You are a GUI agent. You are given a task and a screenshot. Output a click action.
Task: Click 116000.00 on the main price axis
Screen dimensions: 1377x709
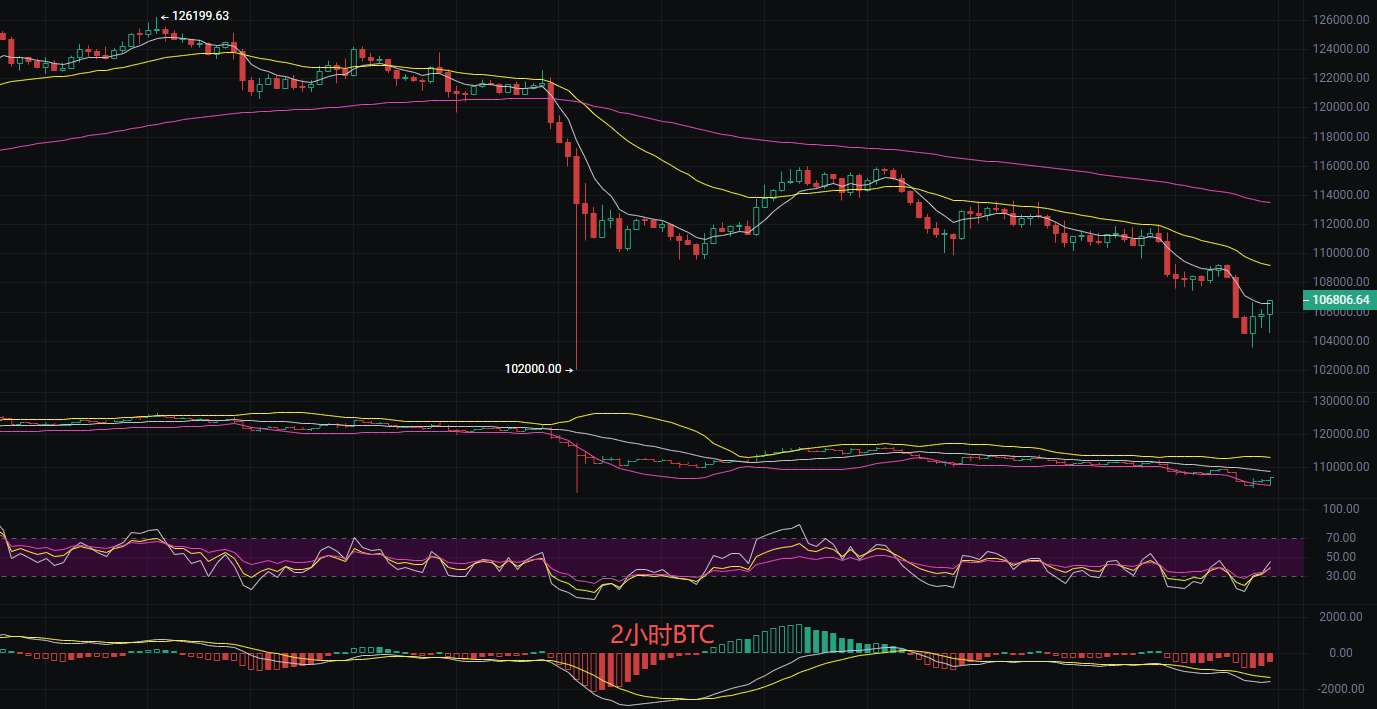click(1339, 166)
